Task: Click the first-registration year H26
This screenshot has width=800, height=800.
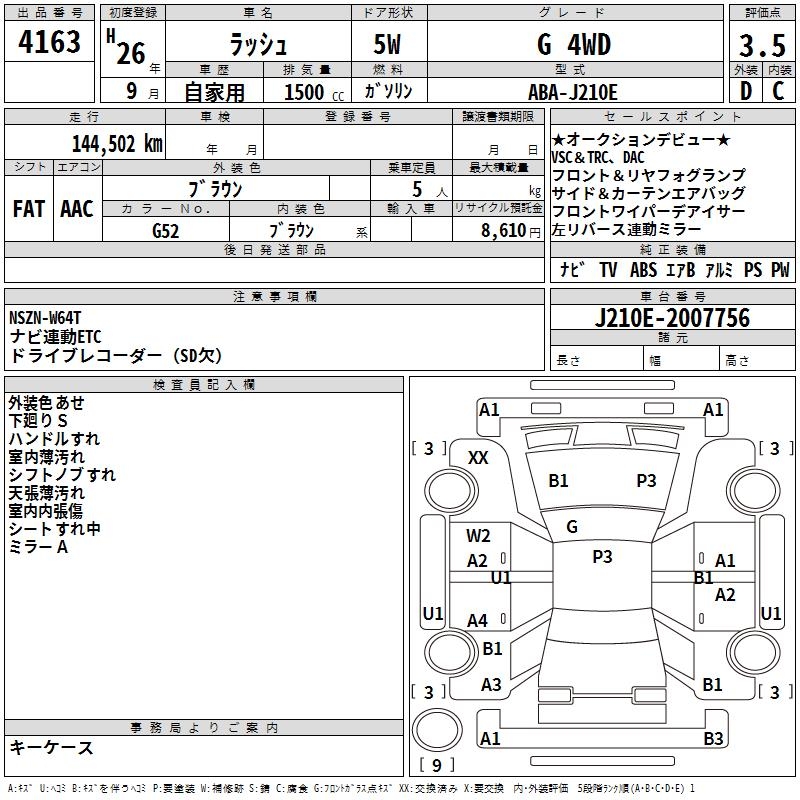Action: pyautogui.click(x=127, y=47)
